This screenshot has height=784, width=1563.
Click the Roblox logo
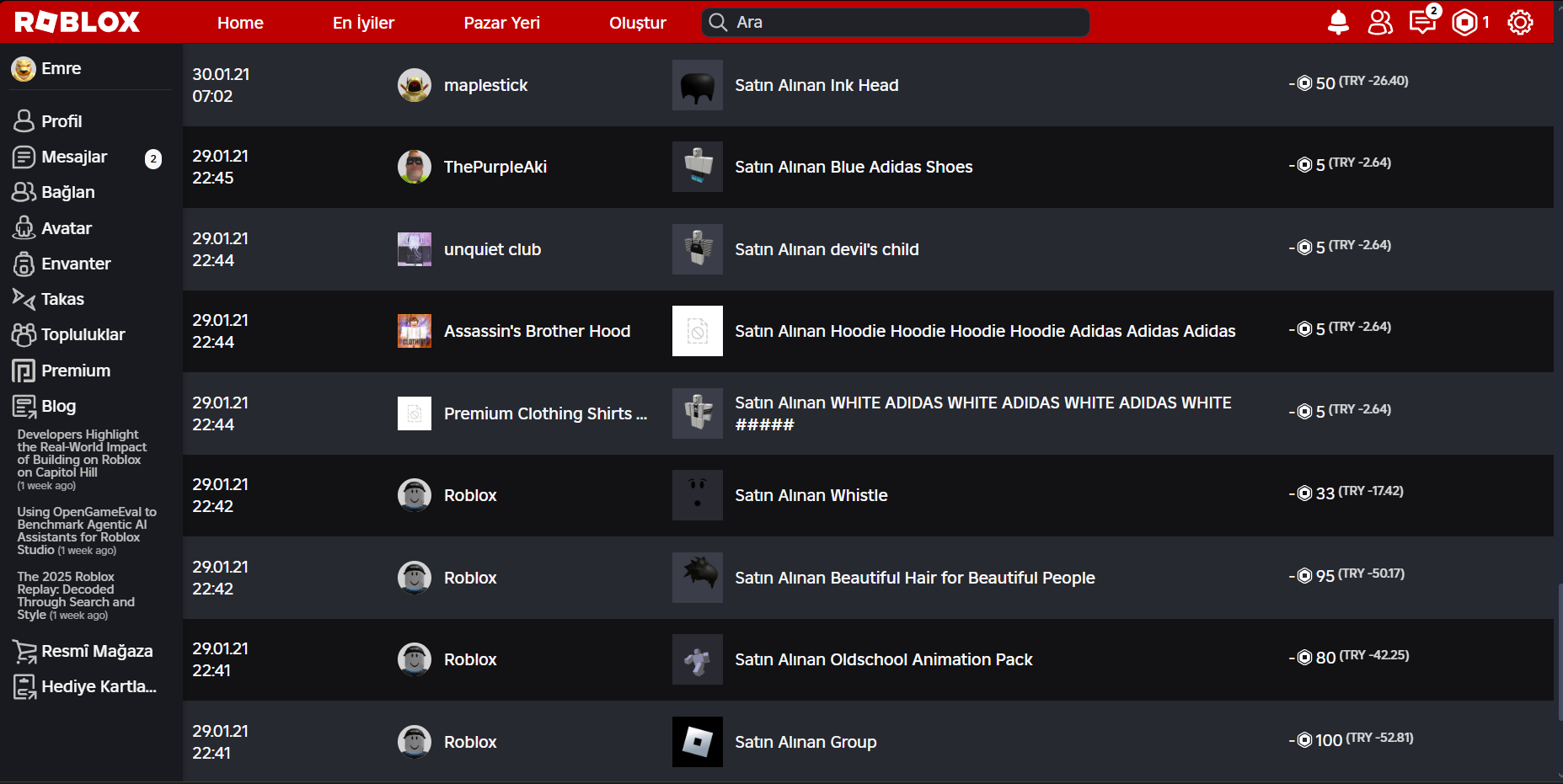coord(77,22)
